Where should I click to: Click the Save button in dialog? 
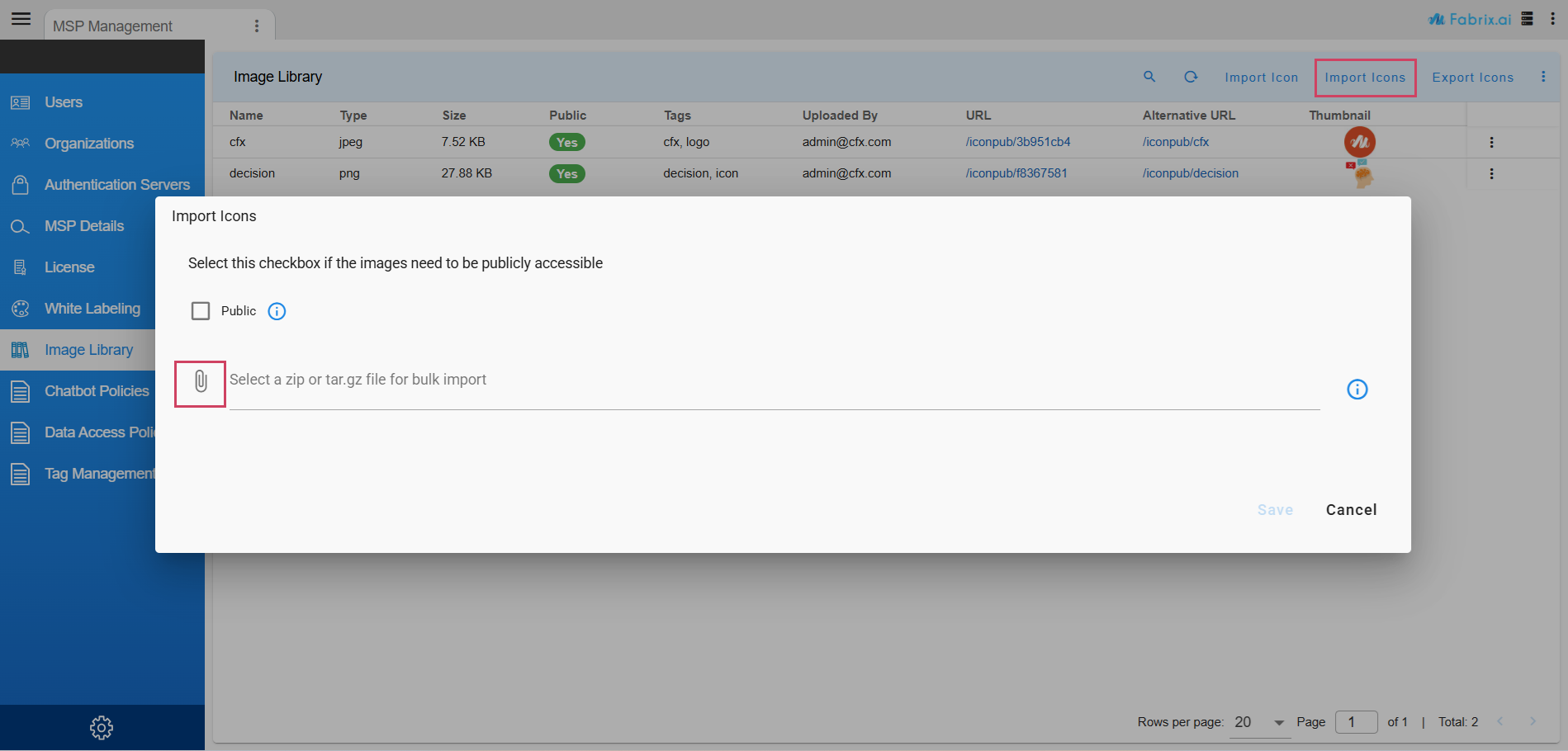[x=1275, y=510]
